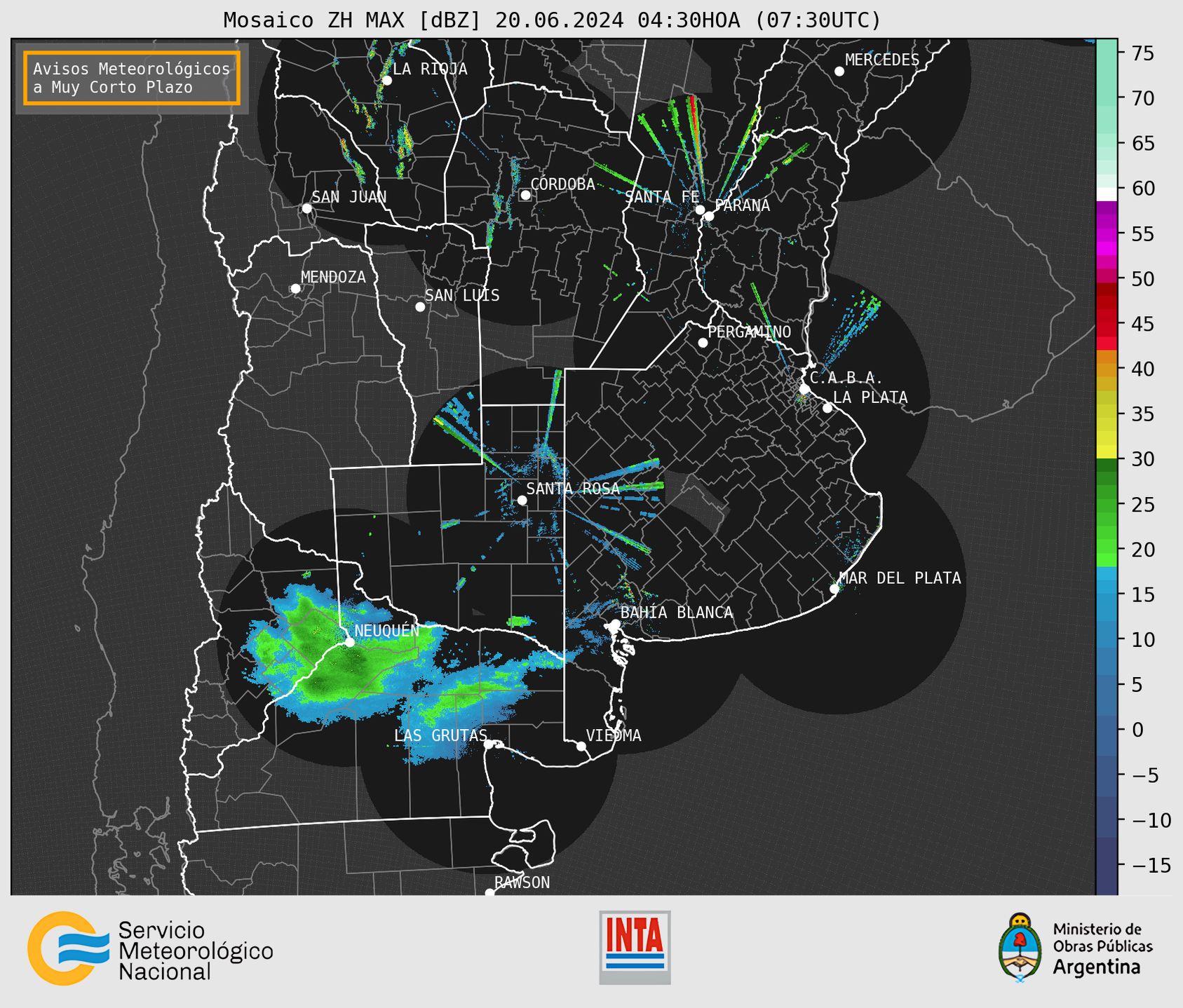The height and width of the screenshot is (1008, 1183).
Task: Select the SANTA ROSA city label
Action: (573, 489)
